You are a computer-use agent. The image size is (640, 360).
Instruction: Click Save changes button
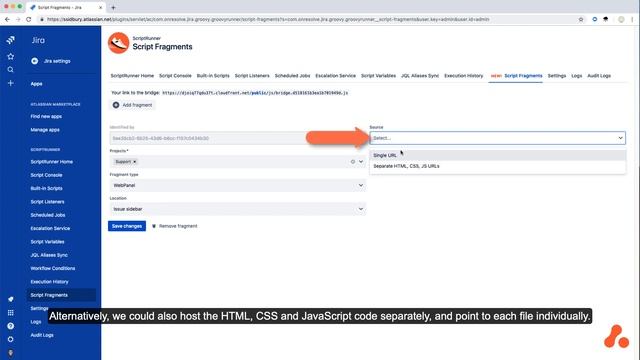tap(127, 226)
